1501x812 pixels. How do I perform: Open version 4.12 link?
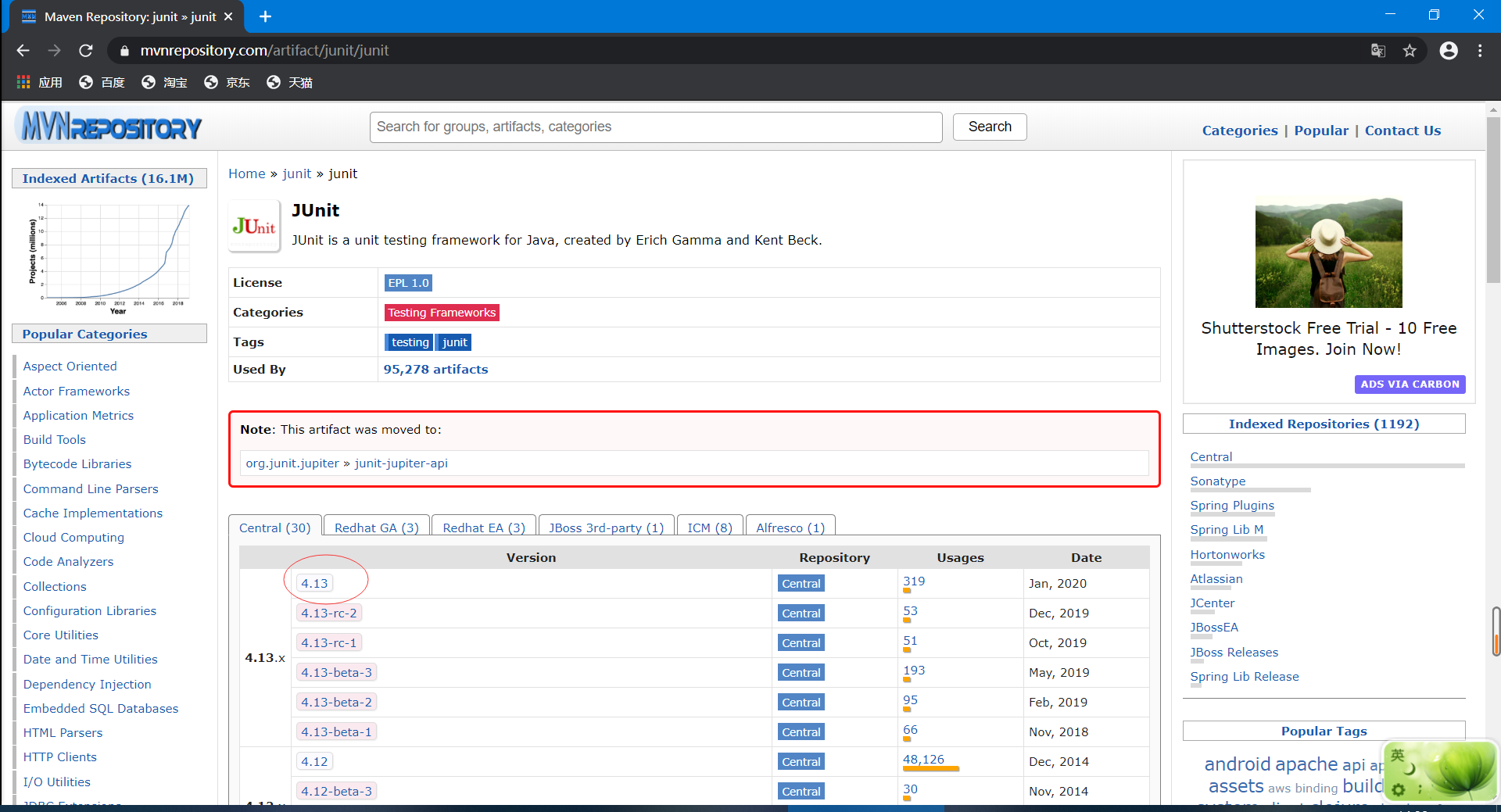coord(314,761)
